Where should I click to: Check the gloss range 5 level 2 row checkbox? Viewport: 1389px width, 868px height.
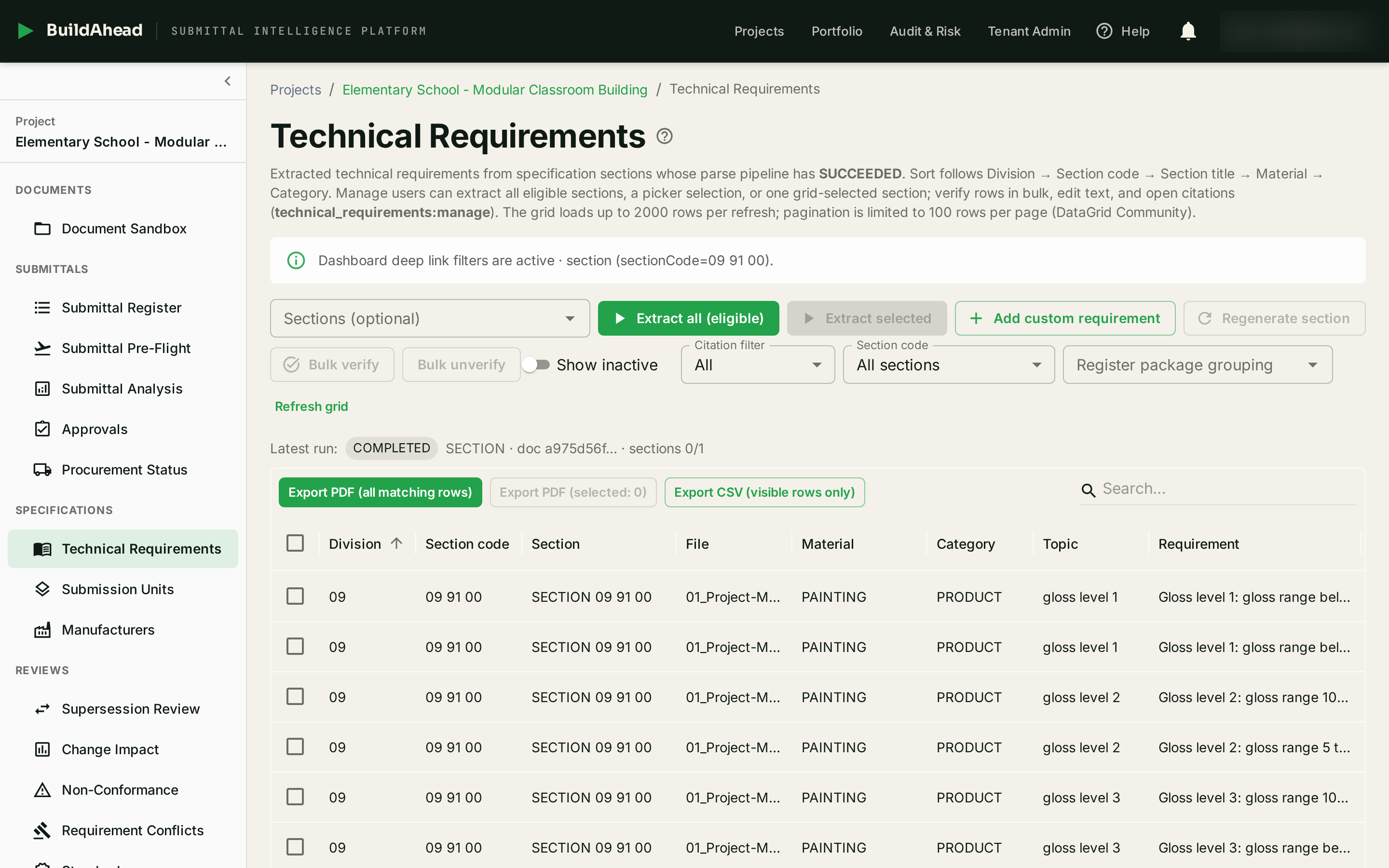click(295, 747)
